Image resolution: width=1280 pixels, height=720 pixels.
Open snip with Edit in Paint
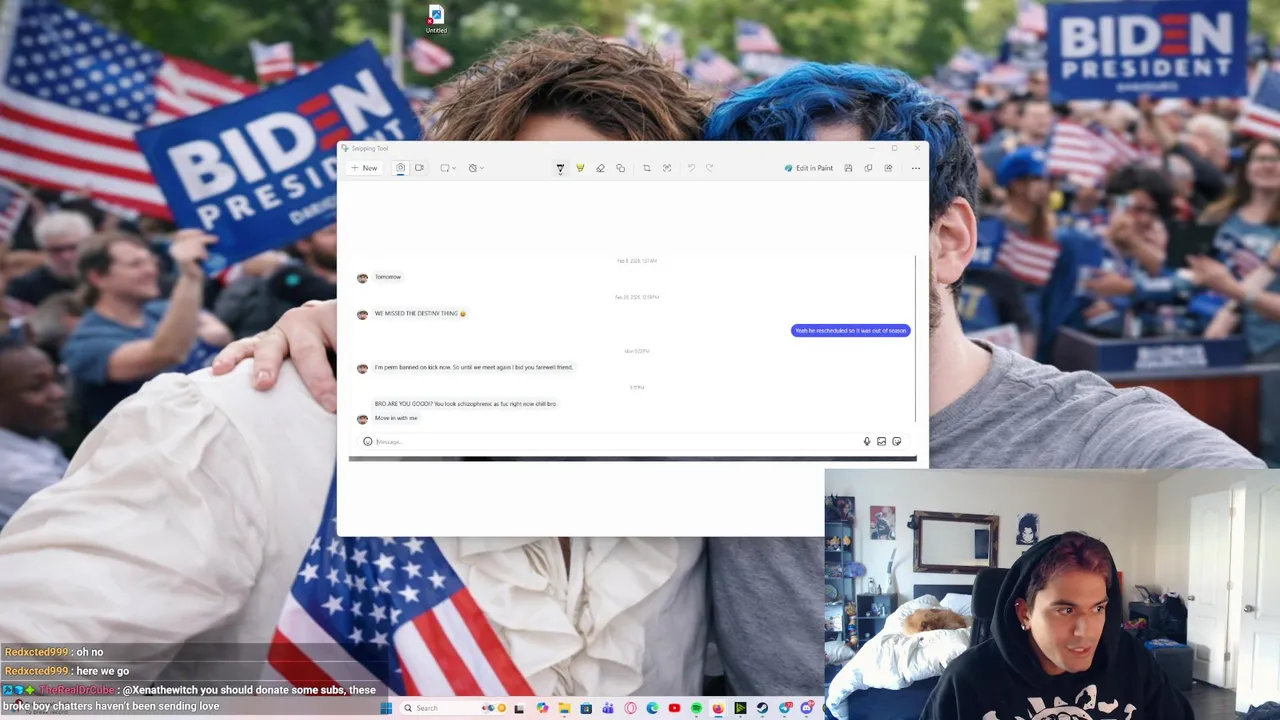pos(809,168)
